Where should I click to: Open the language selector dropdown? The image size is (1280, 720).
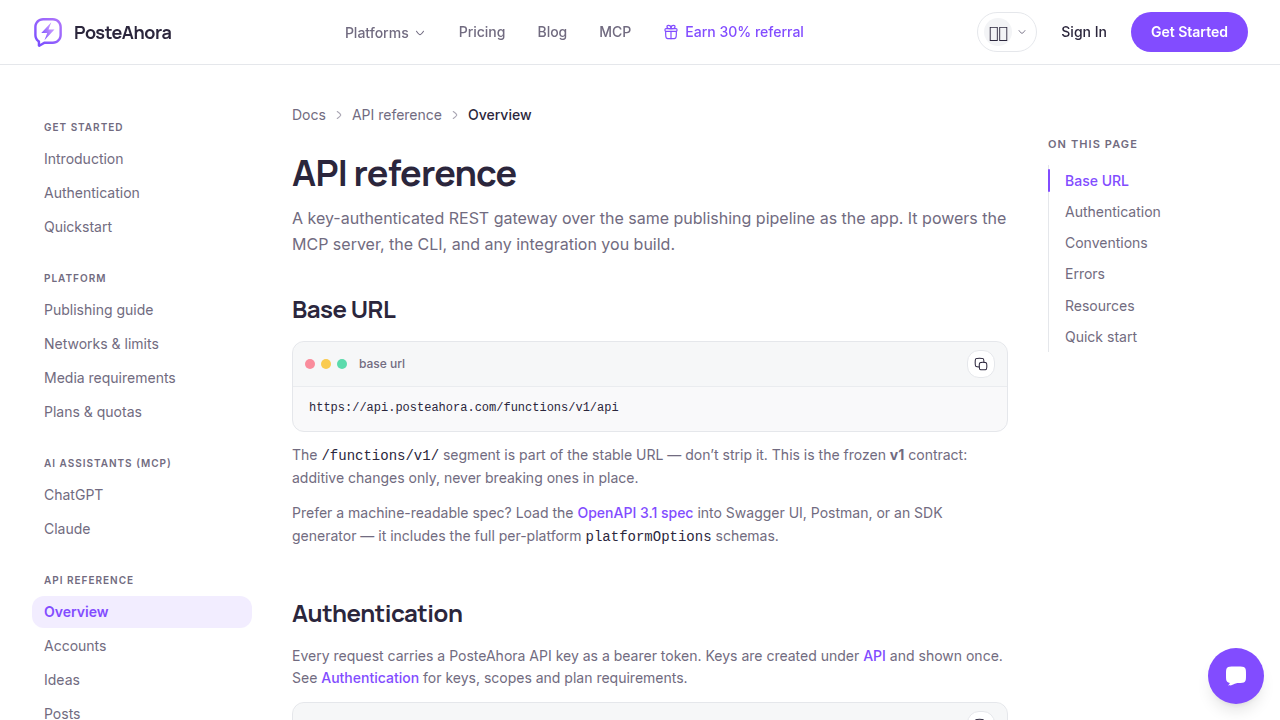pos(1007,32)
